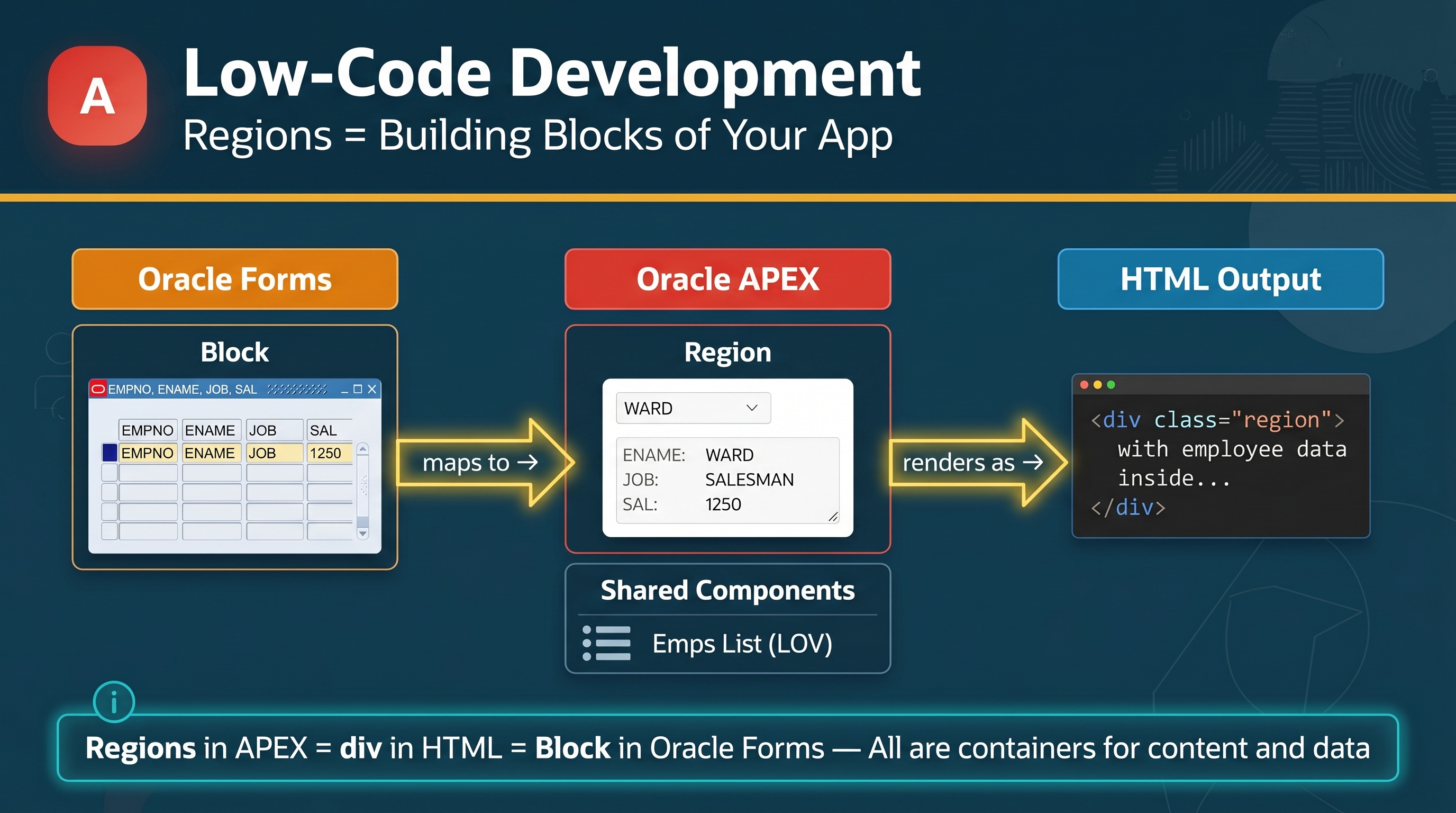Click the bulleted list icon beside Emps List

606,644
